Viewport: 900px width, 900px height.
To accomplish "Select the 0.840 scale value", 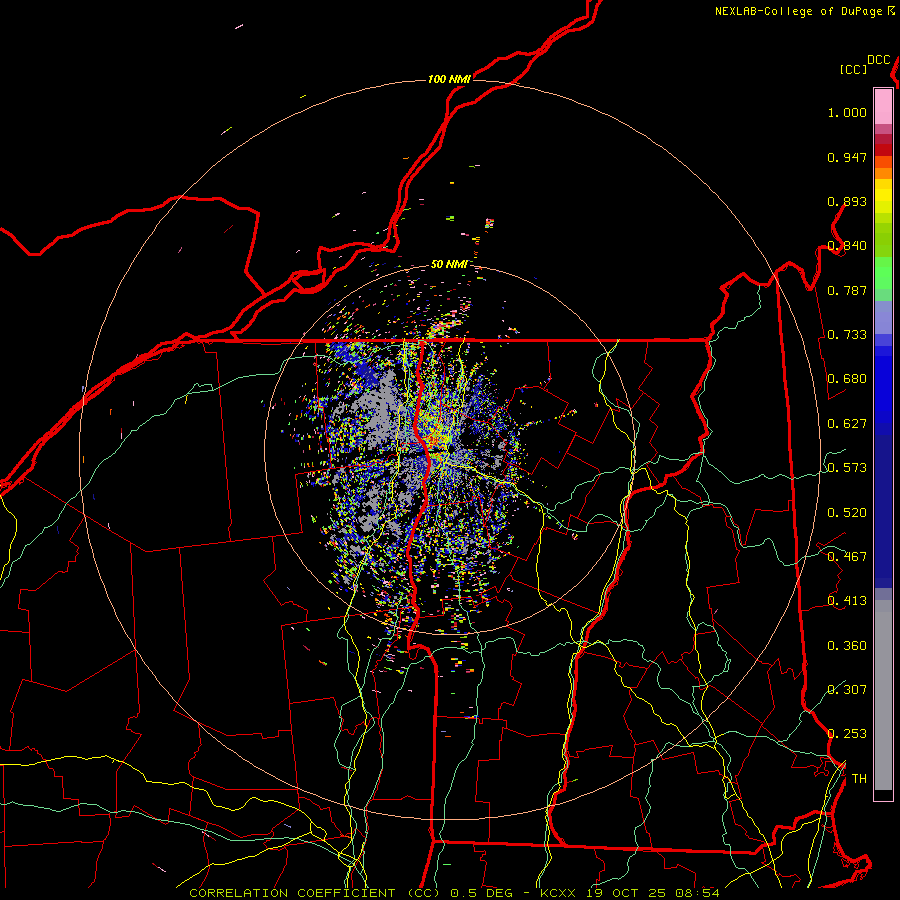I will (x=847, y=246).
